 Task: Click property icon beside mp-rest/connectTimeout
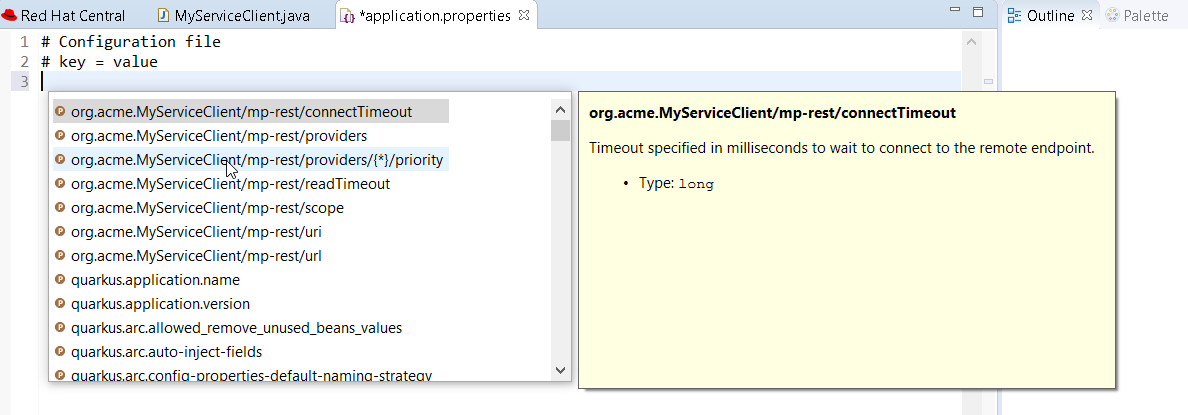tap(61, 111)
